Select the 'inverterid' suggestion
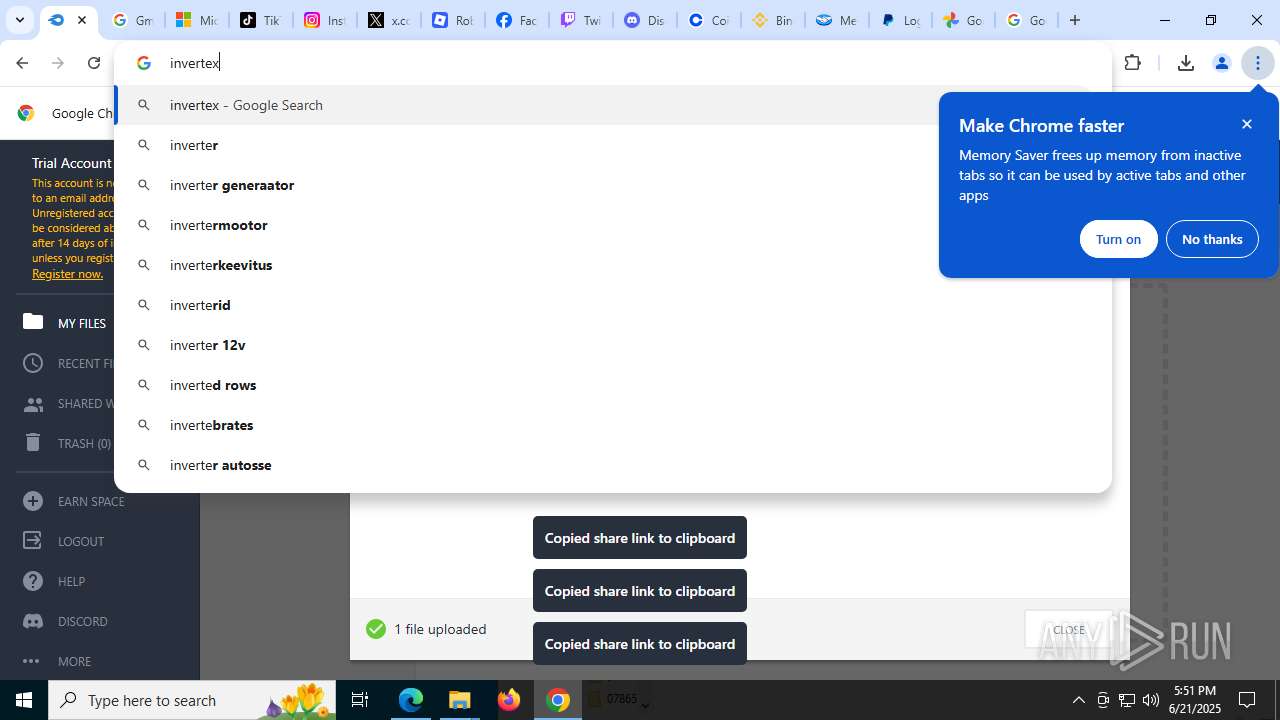 [613, 305]
